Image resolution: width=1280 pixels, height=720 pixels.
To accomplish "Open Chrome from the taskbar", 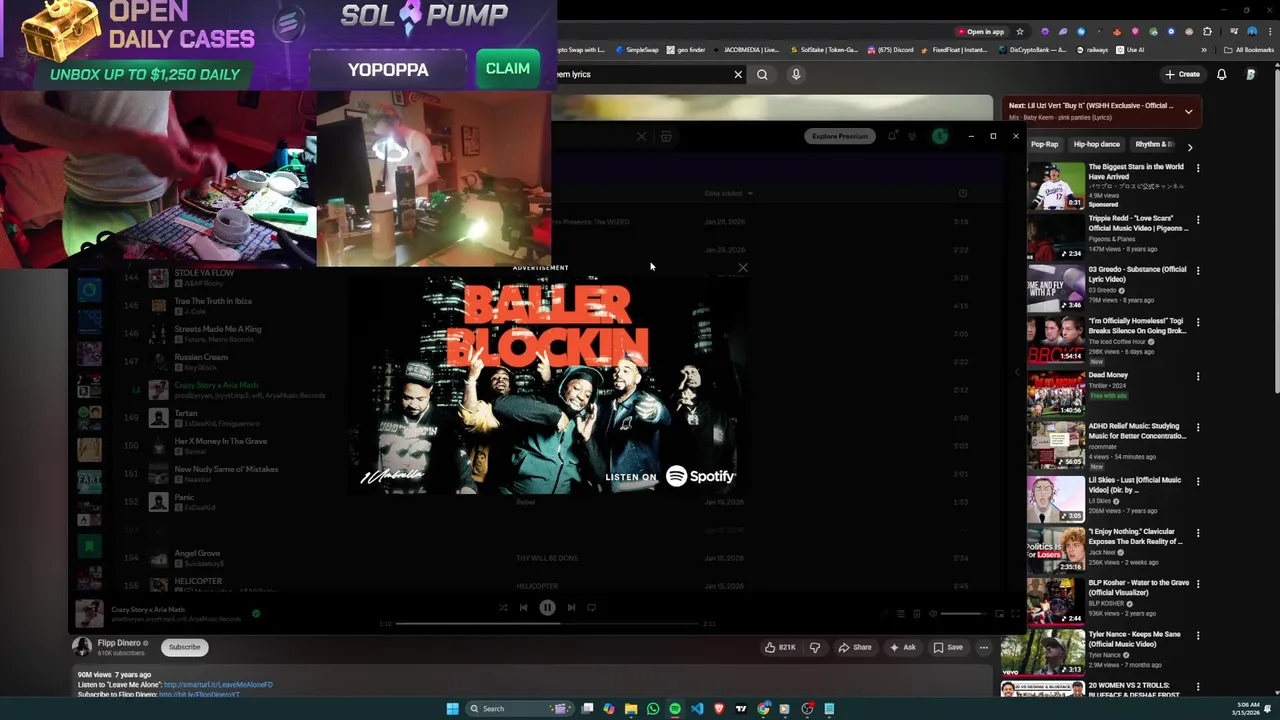I will [763, 708].
